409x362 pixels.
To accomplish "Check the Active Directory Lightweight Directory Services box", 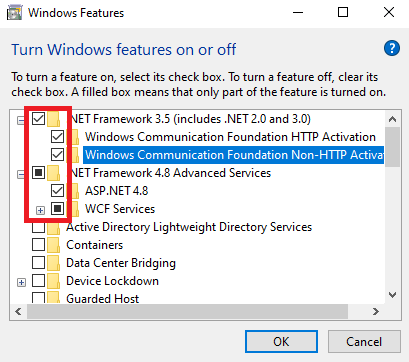I will click(39, 228).
